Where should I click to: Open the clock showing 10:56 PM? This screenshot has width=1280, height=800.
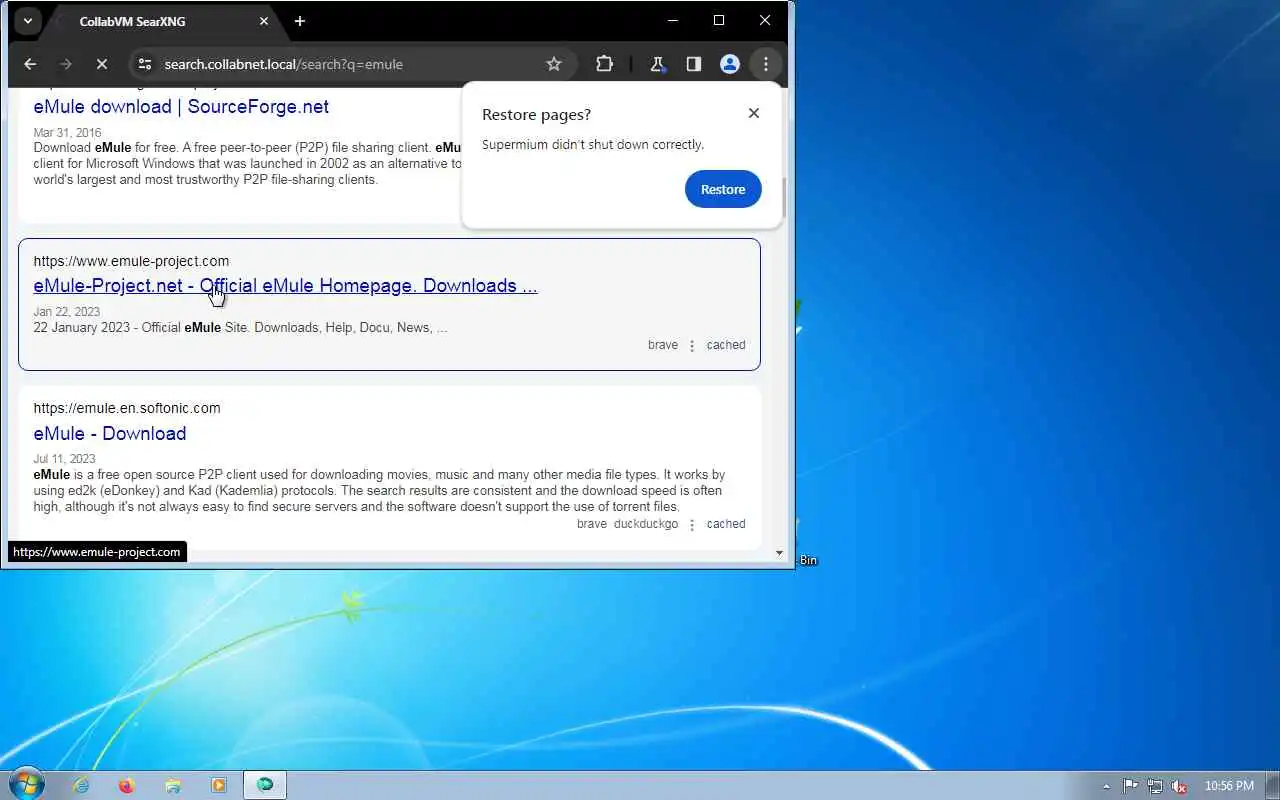pos(1229,786)
